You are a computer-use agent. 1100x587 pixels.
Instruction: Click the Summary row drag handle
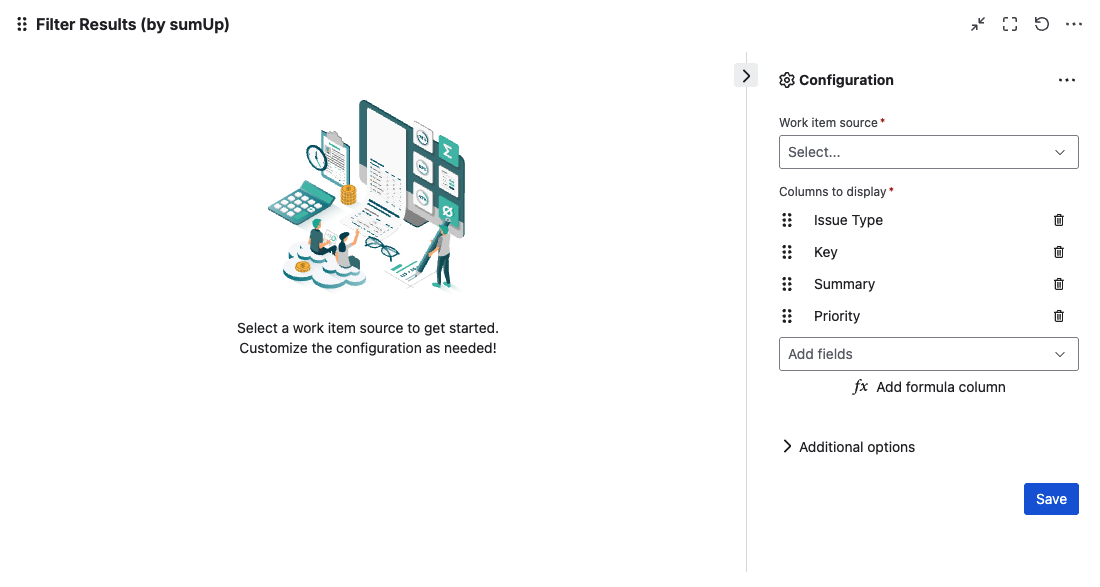pyautogui.click(x=787, y=284)
